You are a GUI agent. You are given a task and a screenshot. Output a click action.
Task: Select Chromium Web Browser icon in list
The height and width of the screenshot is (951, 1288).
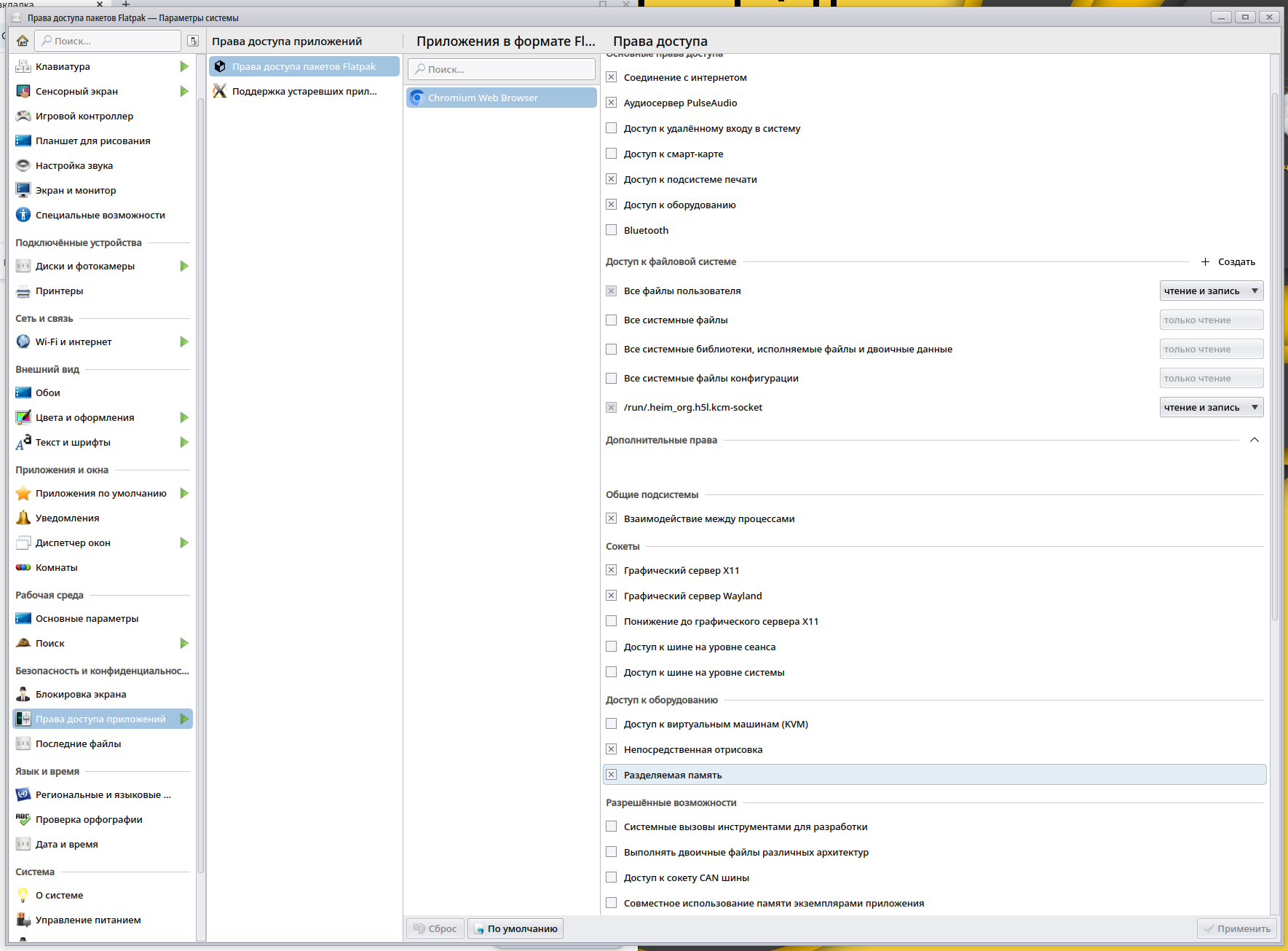[x=417, y=98]
